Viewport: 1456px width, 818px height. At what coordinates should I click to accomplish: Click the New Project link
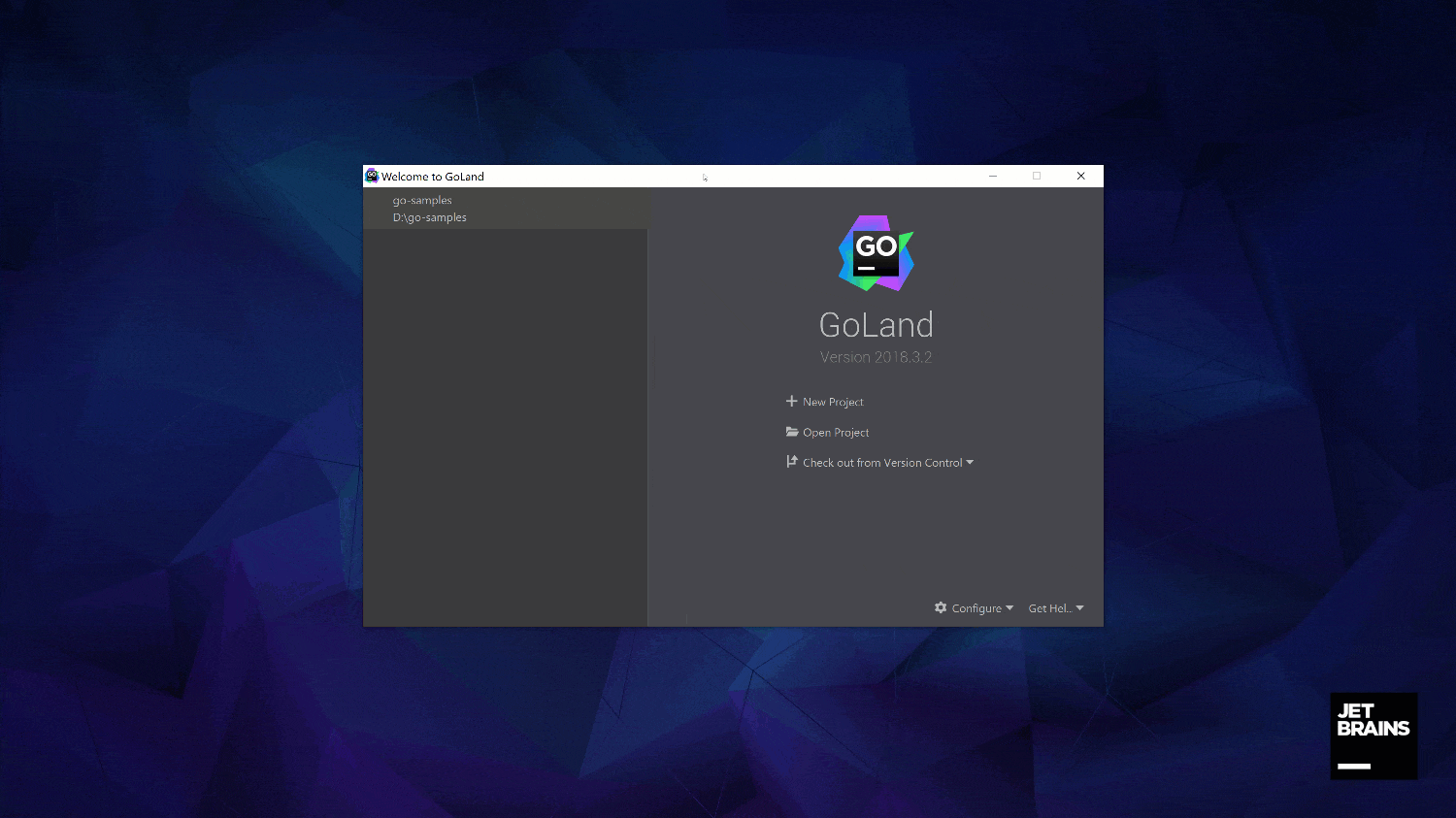click(x=833, y=402)
